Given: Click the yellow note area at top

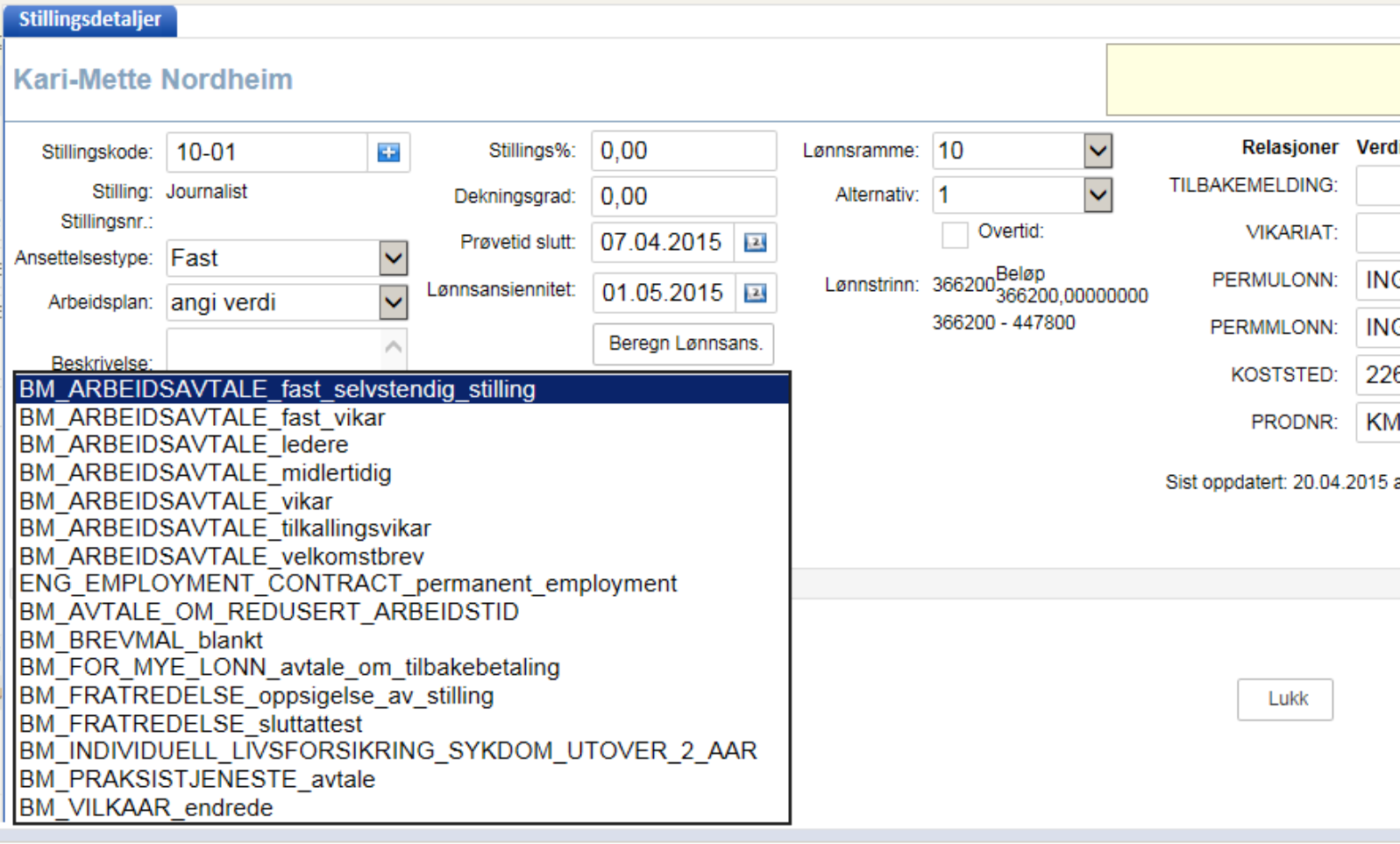Looking at the screenshot, I should click(x=1253, y=80).
